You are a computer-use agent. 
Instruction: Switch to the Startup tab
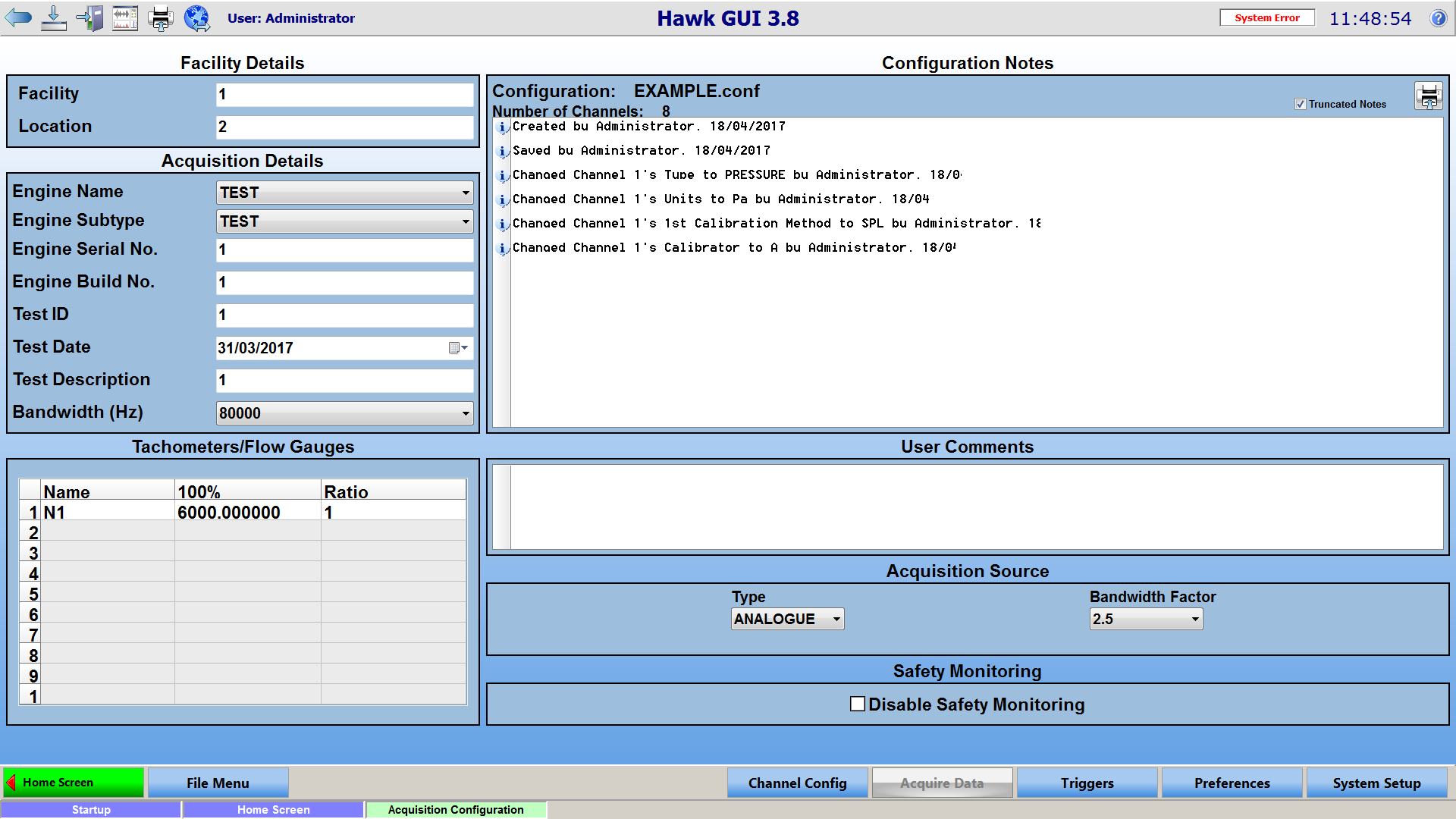(91, 809)
